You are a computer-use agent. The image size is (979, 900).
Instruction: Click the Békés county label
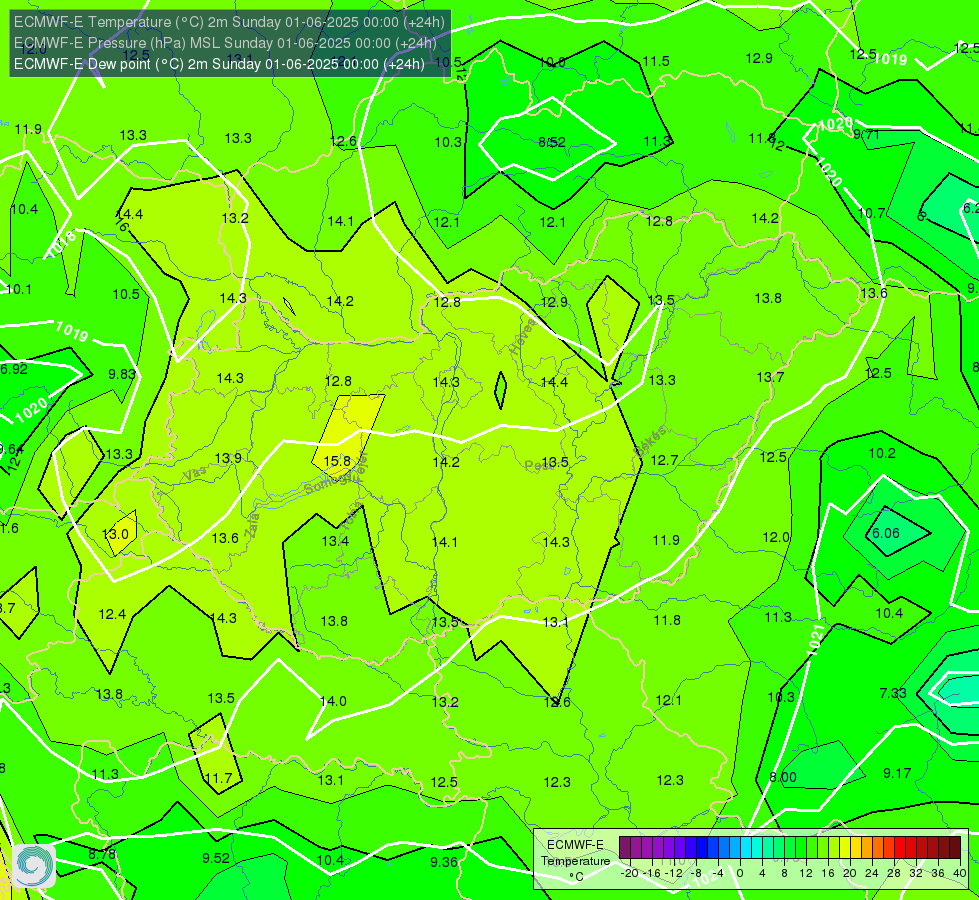tap(650, 441)
